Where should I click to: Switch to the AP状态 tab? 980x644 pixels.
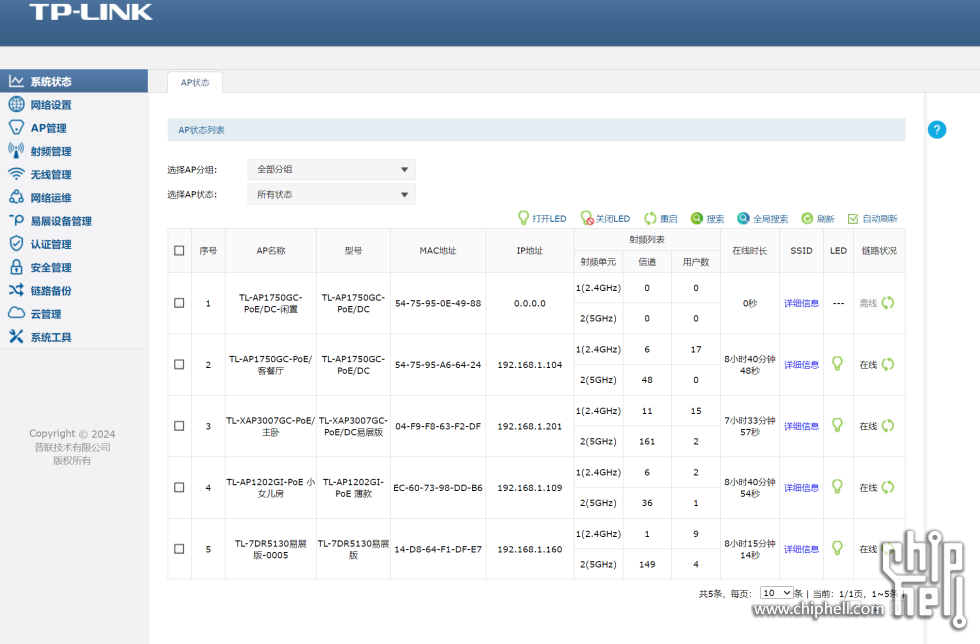point(195,83)
